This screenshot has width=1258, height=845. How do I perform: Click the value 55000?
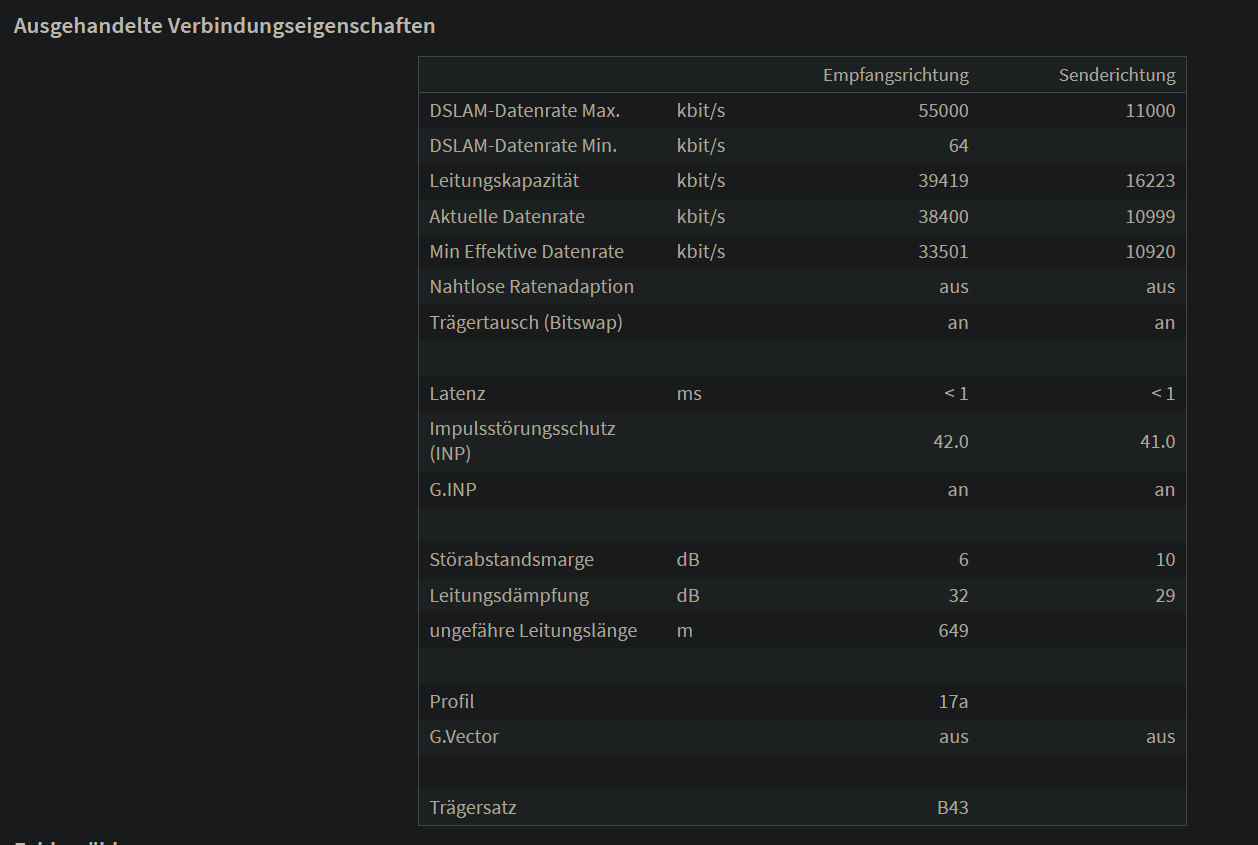[943, 110]
